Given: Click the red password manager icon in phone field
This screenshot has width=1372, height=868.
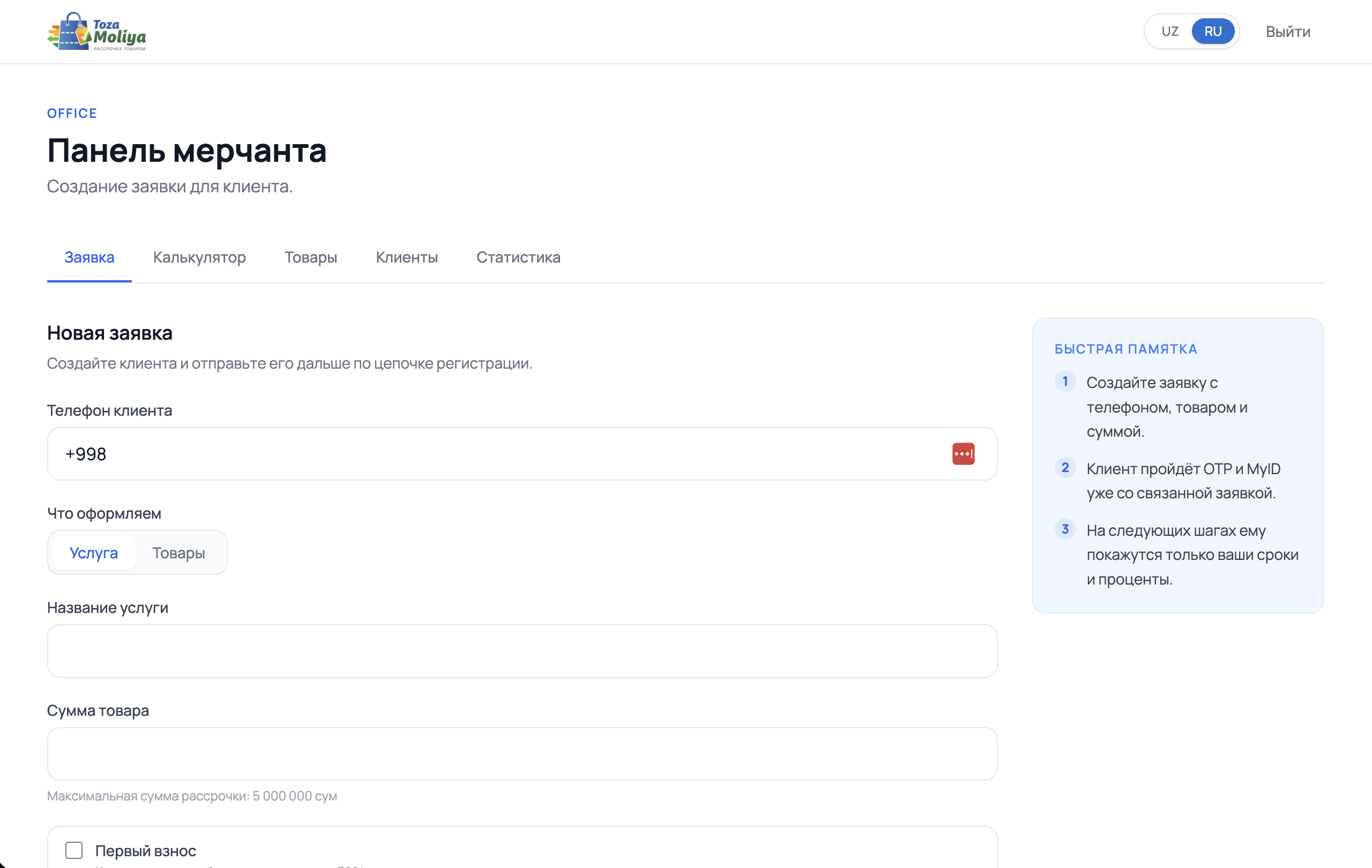Looking at the screenshot, I should (963, 454).
